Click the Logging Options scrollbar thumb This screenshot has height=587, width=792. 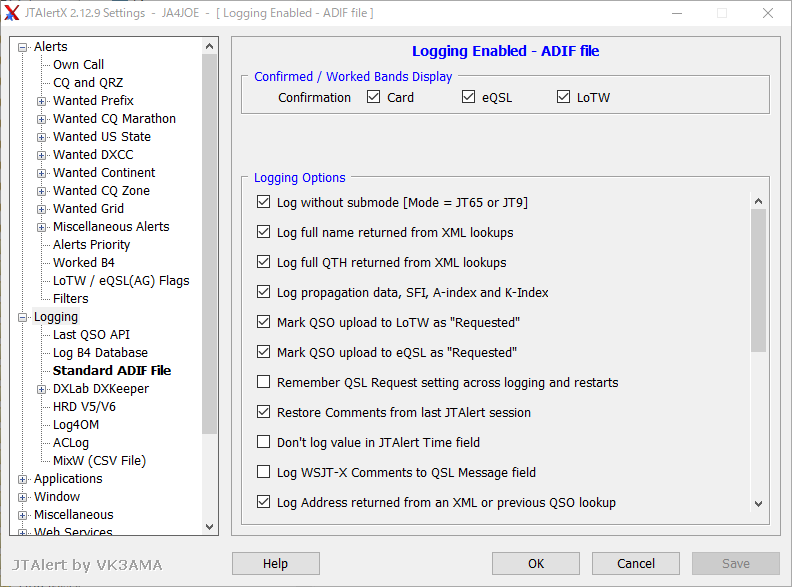click(758, 280)
